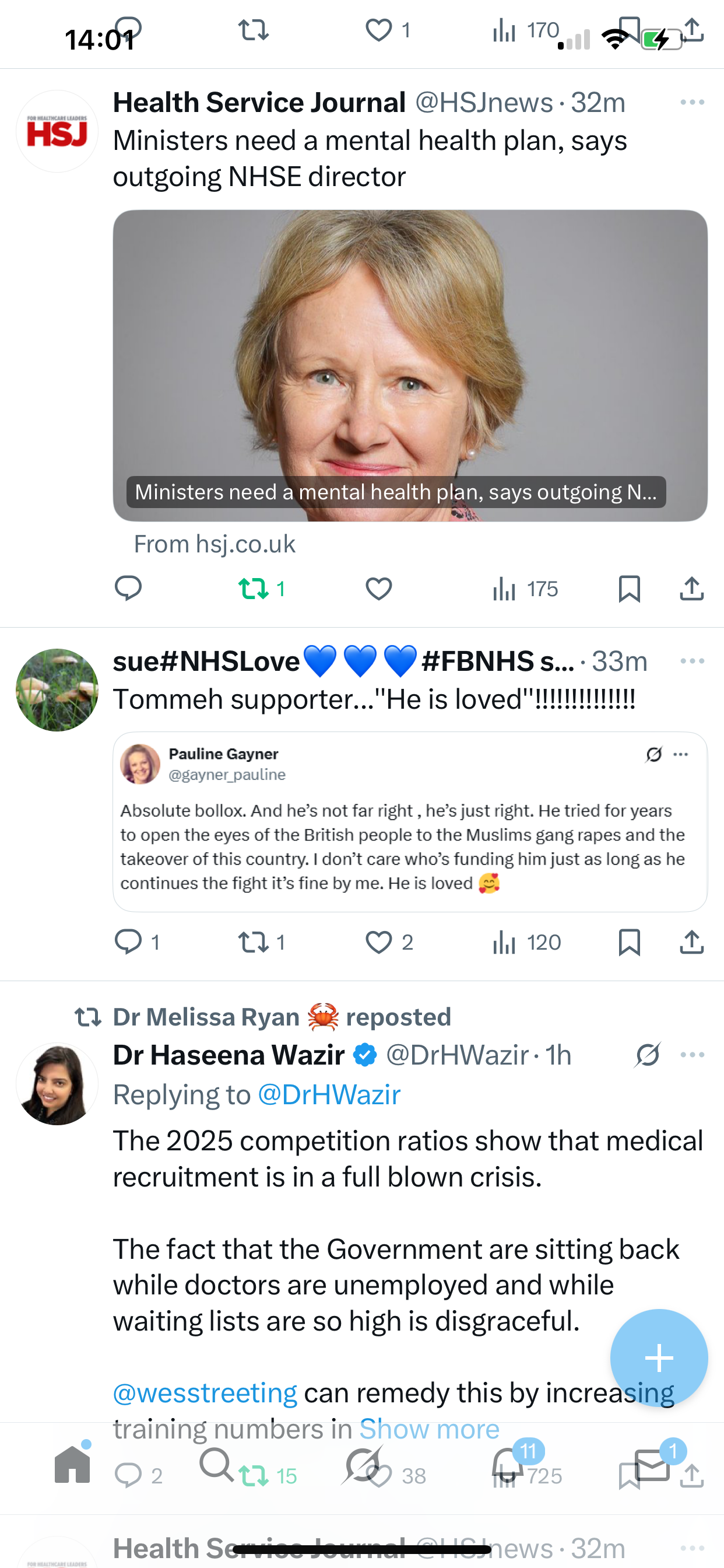Open more options on Dr Haseena Wazir post
Viewport: 724px width, 1568px height.
point(692,1055)
